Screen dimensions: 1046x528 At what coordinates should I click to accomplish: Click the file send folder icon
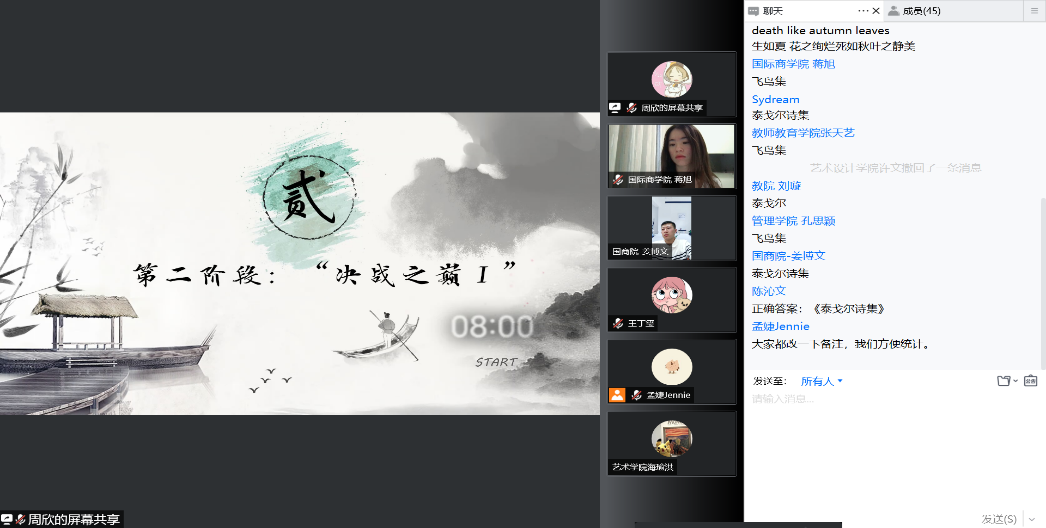click(1003, 381)
